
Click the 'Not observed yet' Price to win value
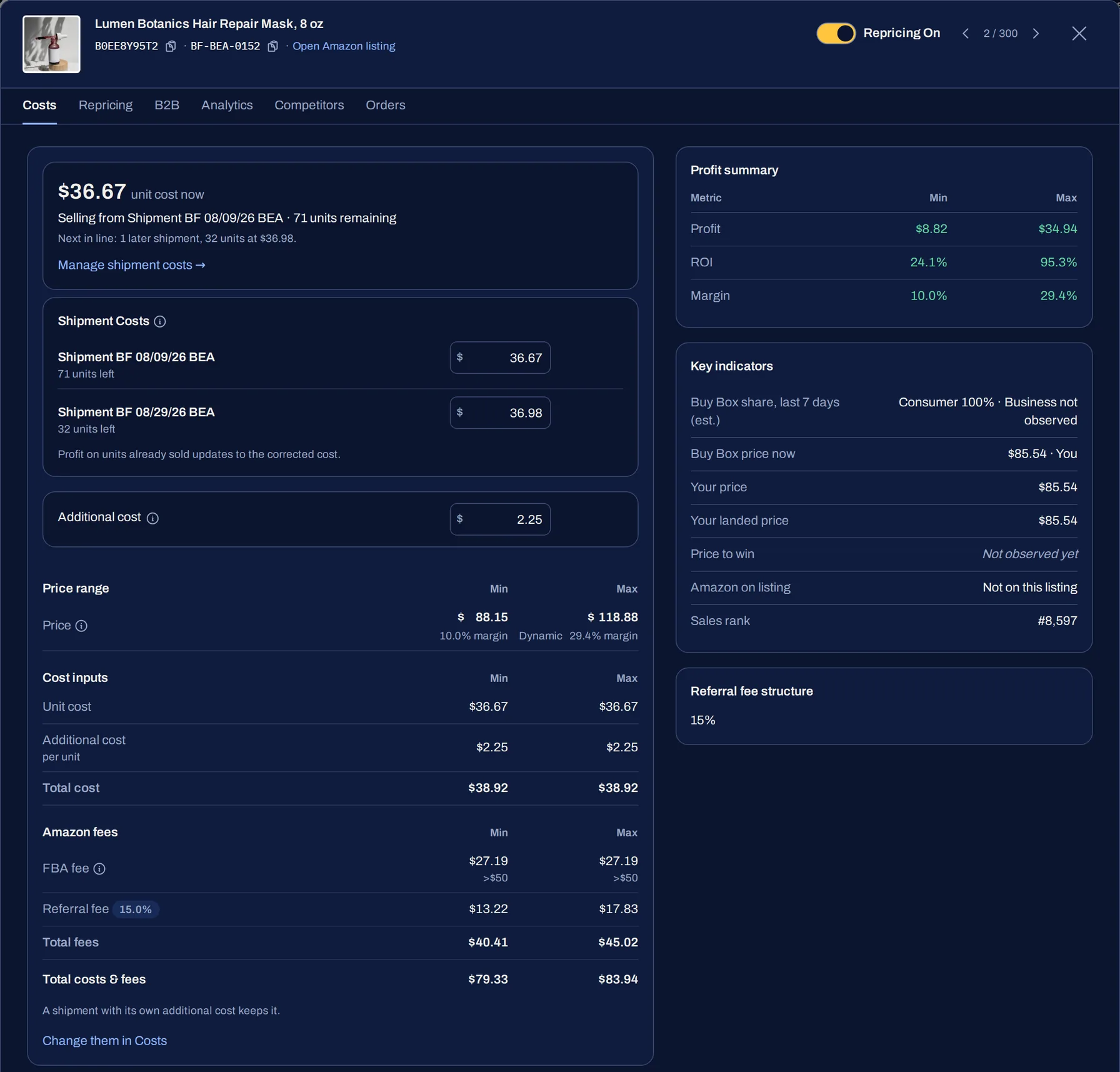[x=1030, y=554]
